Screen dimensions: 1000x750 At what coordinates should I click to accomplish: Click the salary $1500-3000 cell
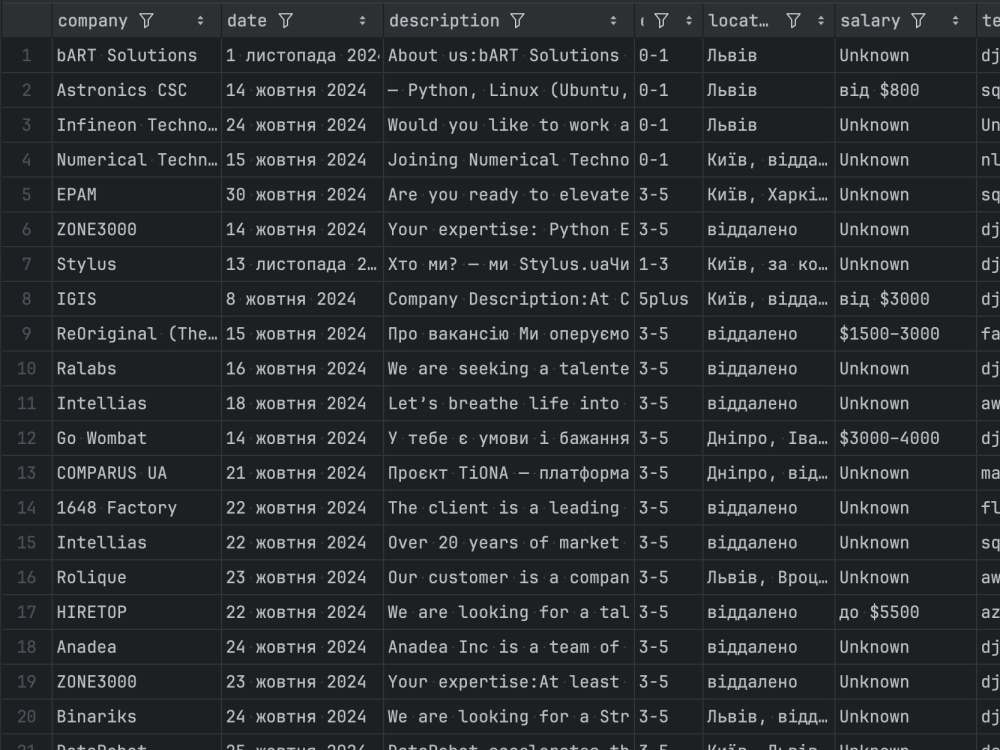tap(905, 334)
